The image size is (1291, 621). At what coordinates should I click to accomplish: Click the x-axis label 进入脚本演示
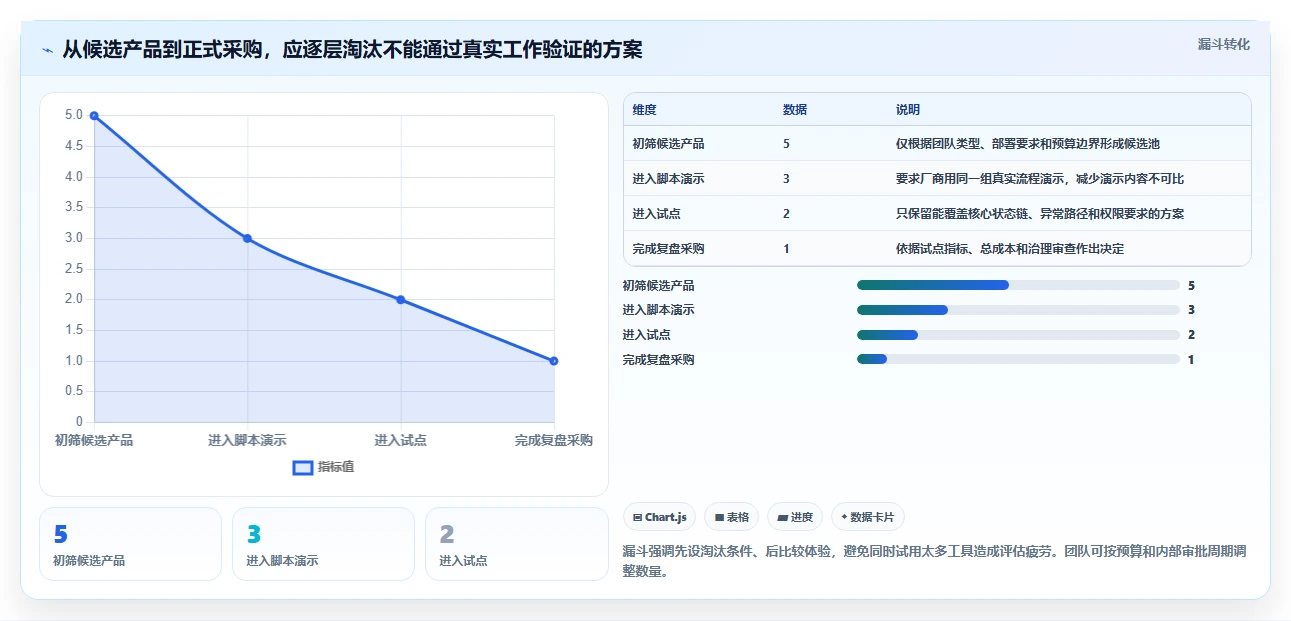[x=247, y=440]
